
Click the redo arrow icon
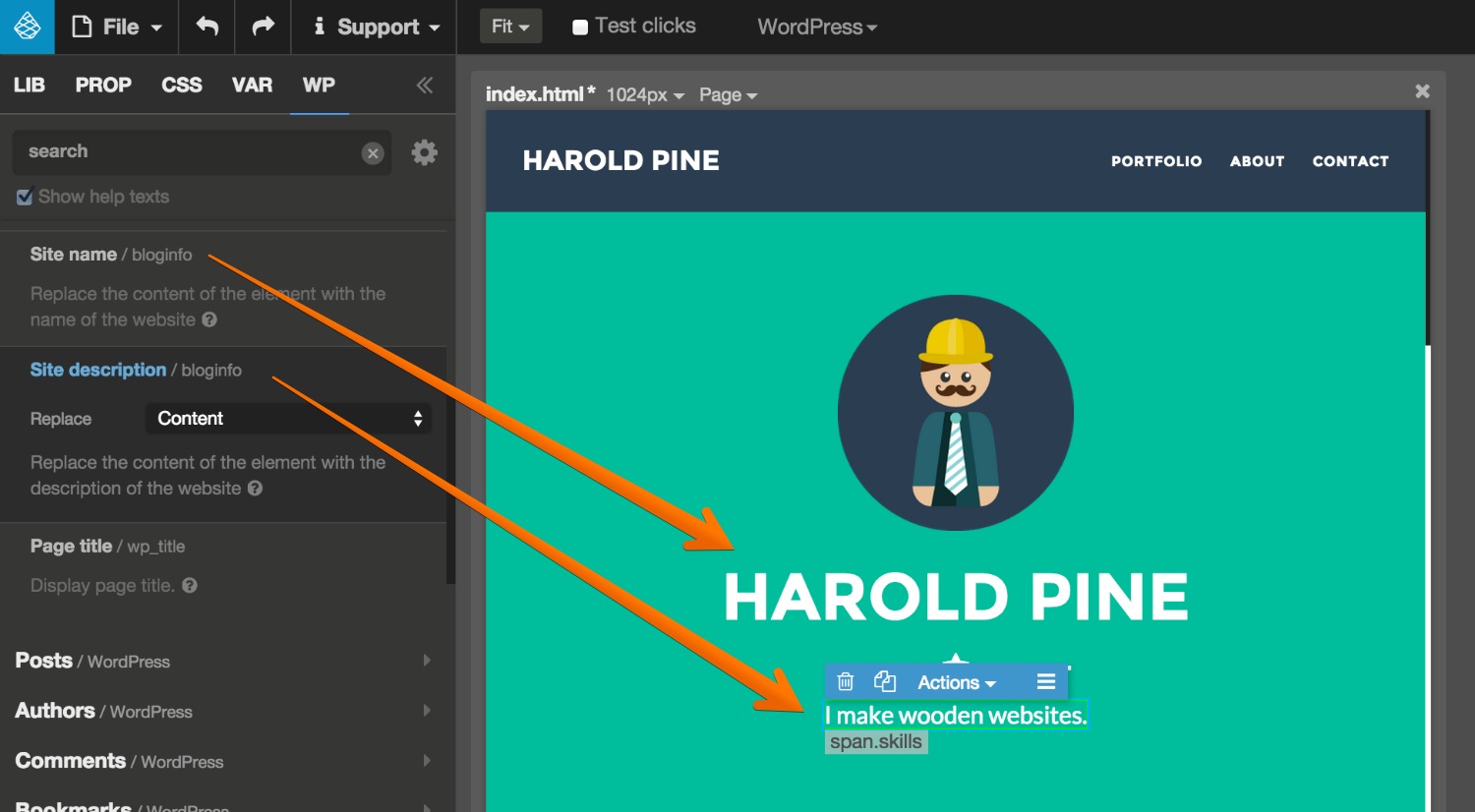(263, 27)
